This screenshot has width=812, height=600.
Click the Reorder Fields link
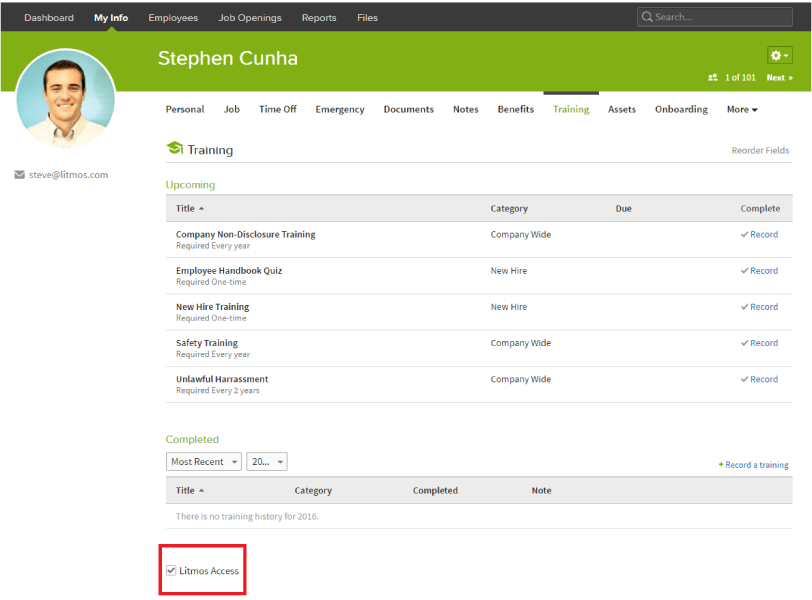point(760,151)
